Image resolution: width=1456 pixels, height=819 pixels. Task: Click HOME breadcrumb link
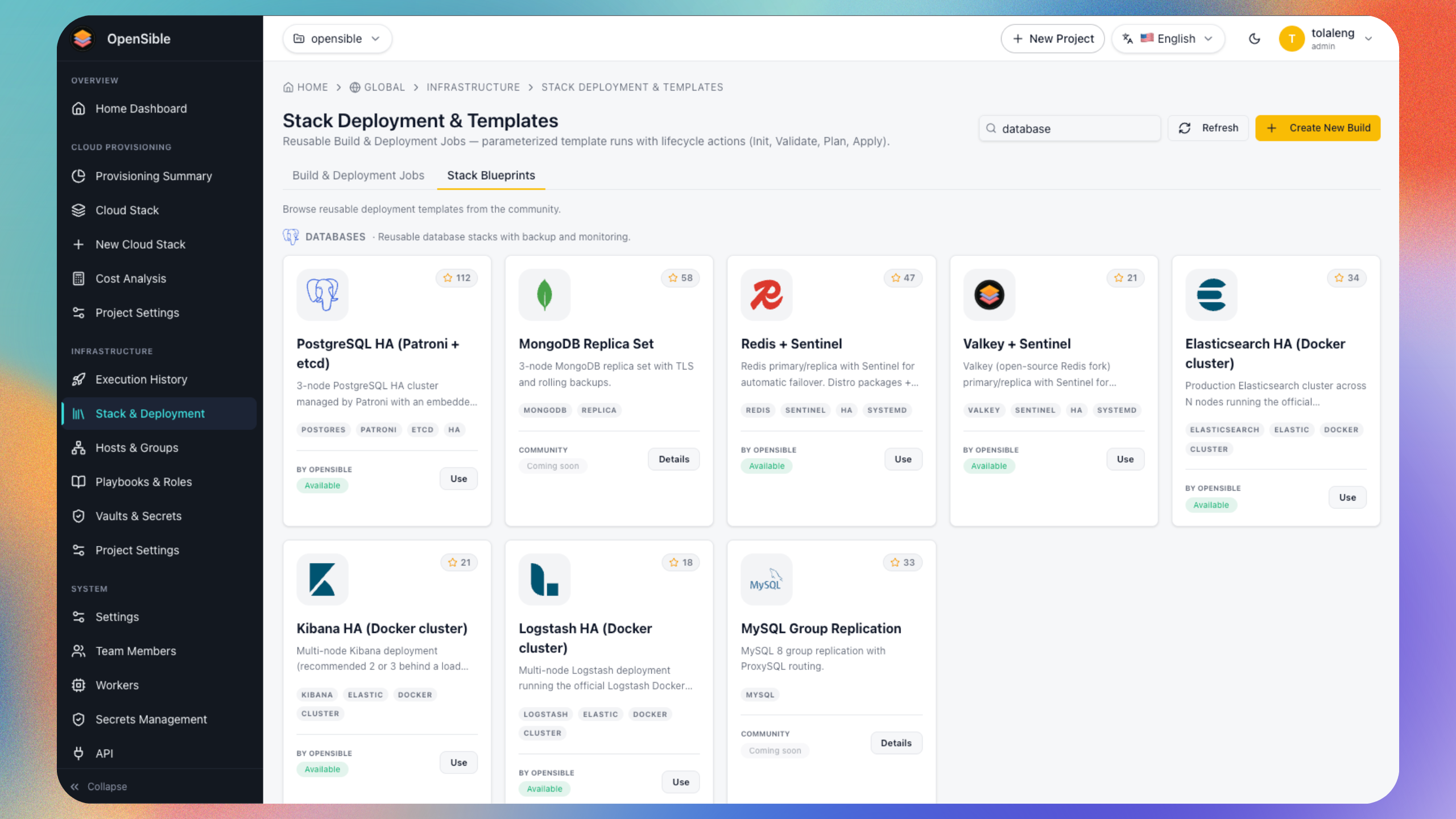tap(305, 87)
